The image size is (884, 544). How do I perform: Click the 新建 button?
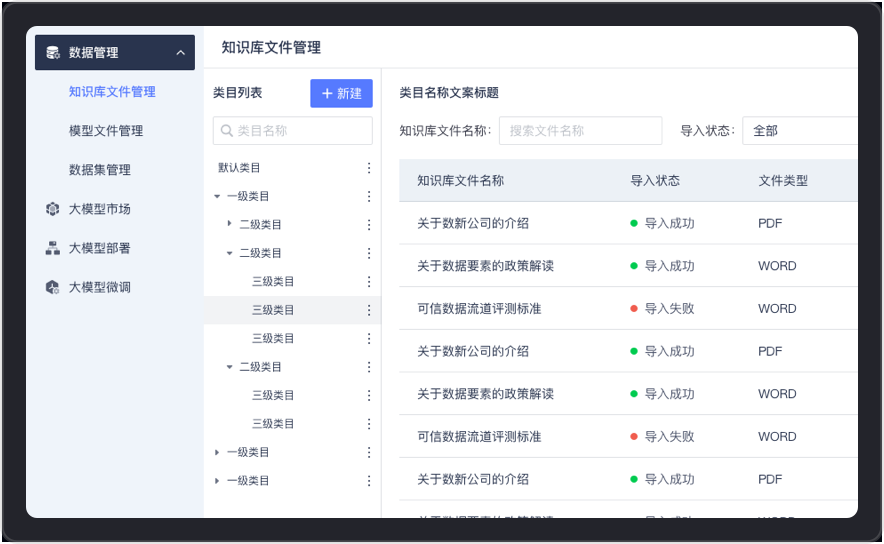pos(341,94)
